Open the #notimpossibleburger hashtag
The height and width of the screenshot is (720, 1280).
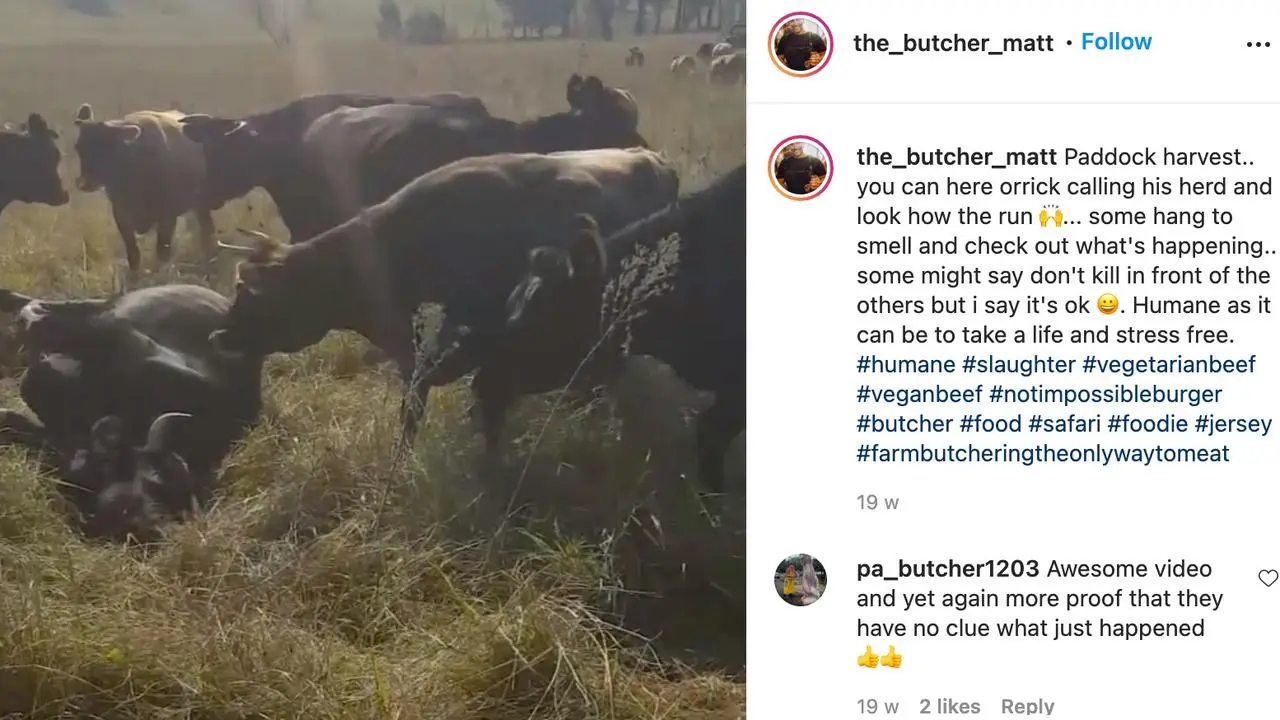coord(1105,394)
